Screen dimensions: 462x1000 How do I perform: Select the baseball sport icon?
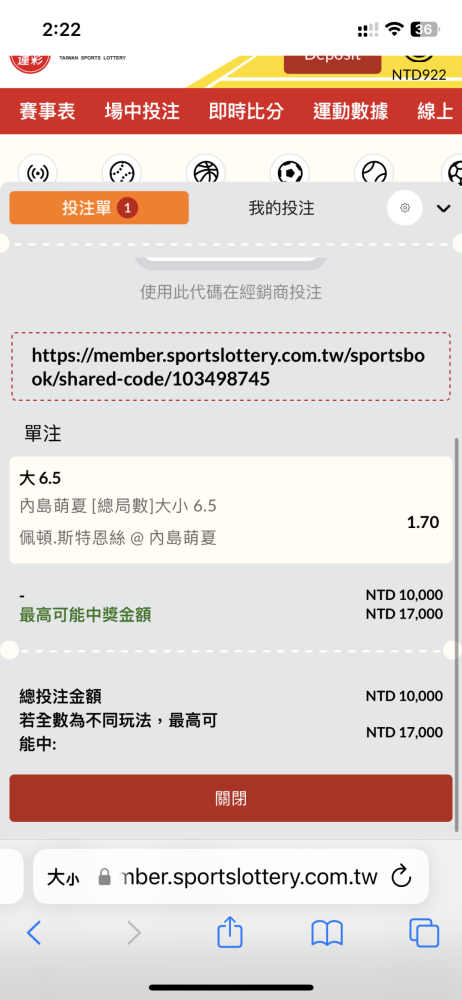[121, 172]
